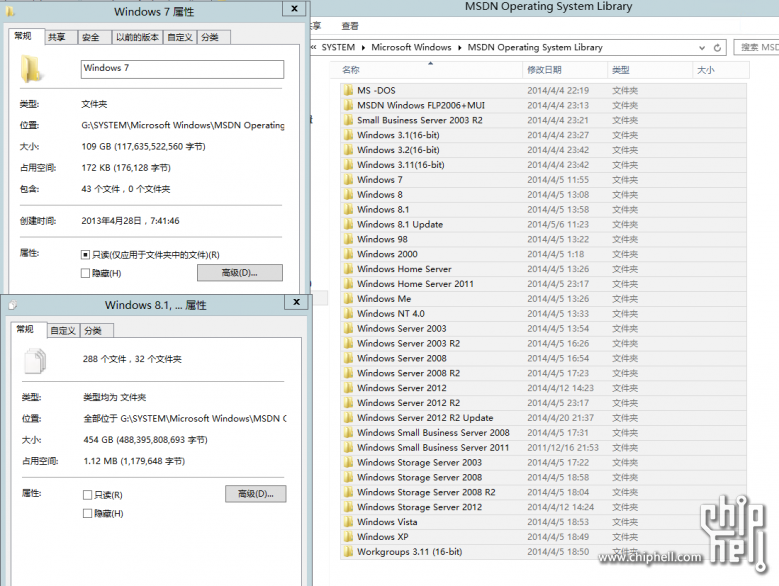
Task: Toggle read-only checkbox in Windows 7 properties
Action: [85, 255]
